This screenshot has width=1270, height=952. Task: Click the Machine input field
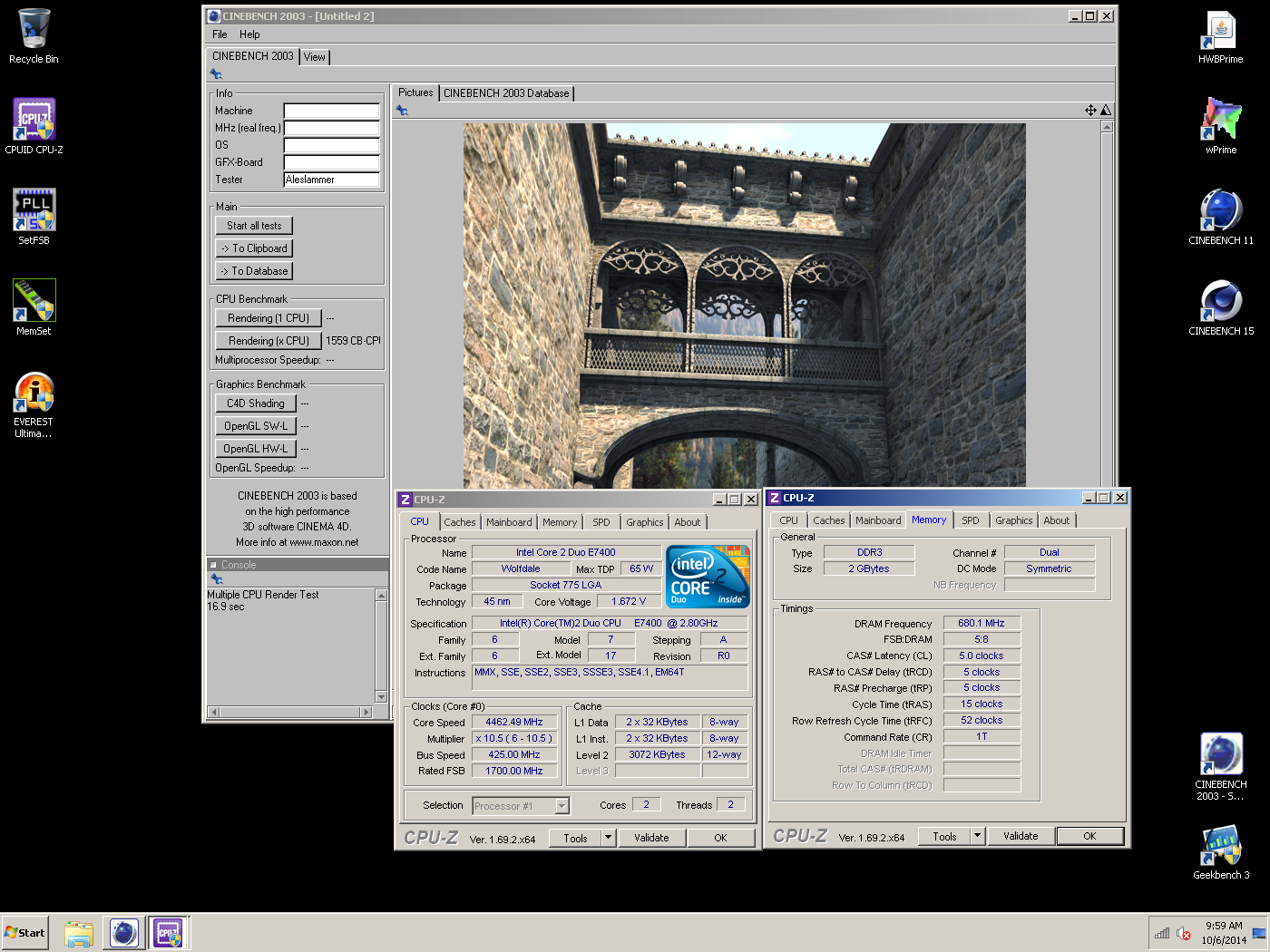(x=331, y=111)
